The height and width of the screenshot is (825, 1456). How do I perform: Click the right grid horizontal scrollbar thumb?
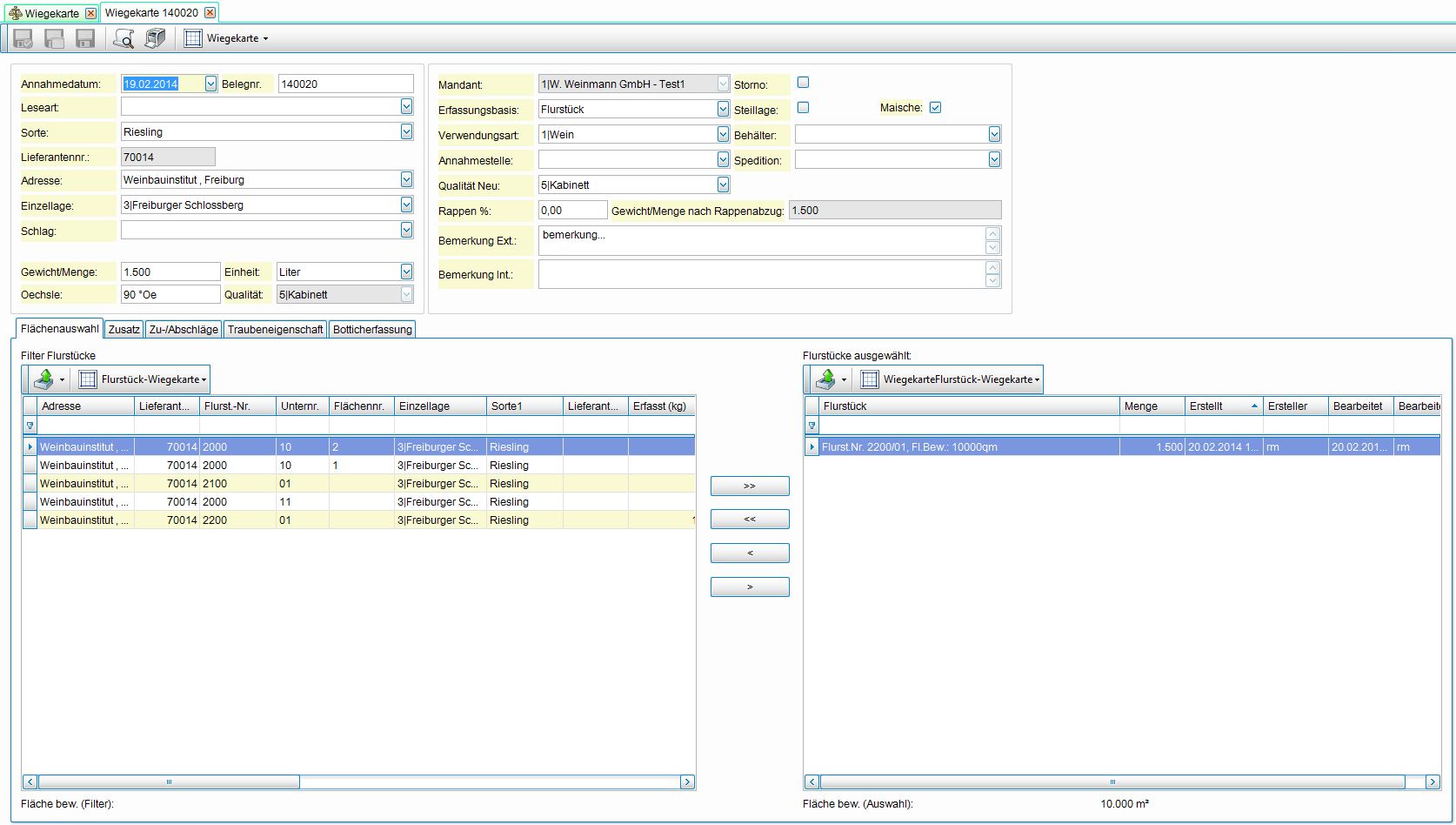click(1112, 781)
